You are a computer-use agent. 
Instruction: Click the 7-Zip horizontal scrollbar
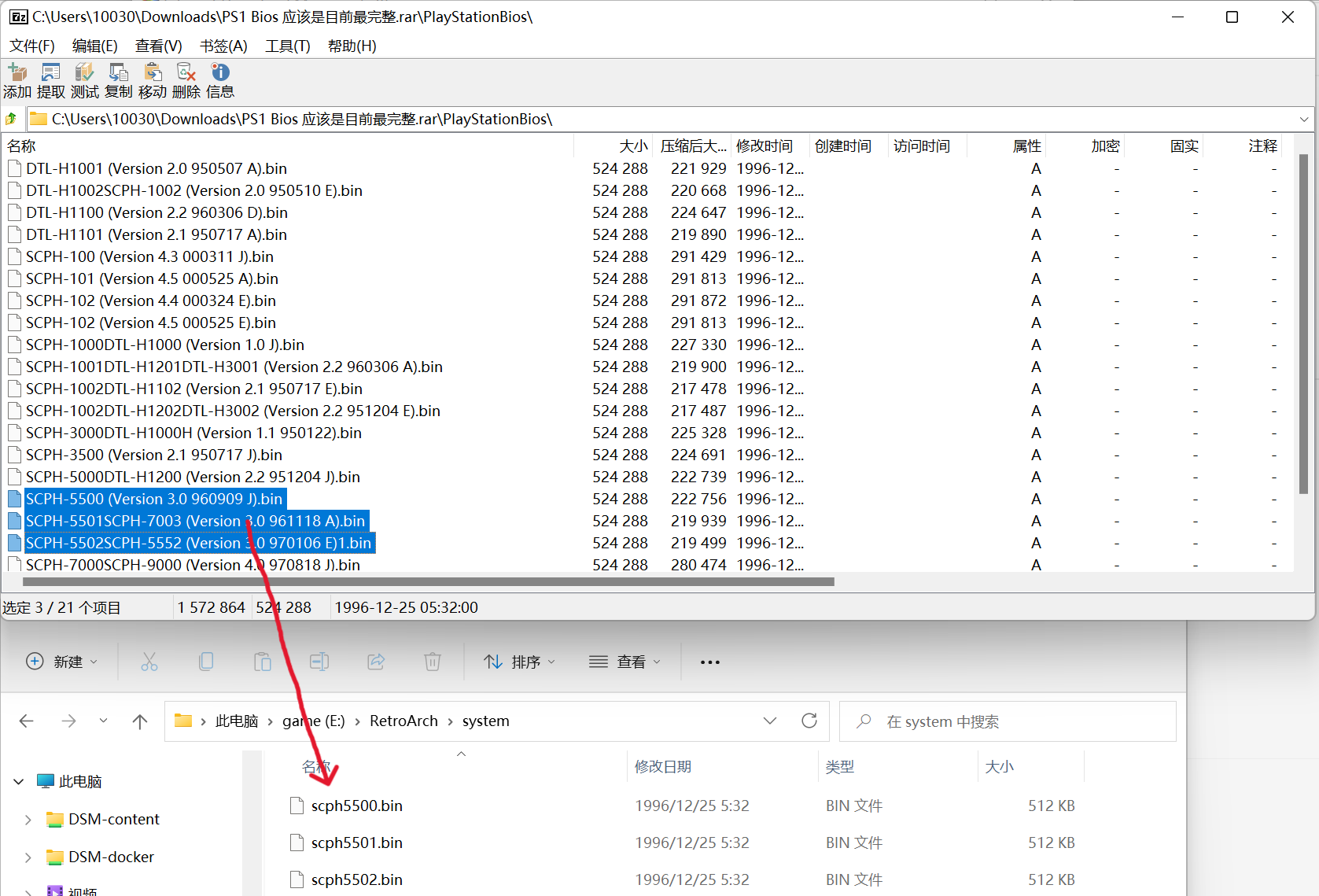[x=429, y=582]
